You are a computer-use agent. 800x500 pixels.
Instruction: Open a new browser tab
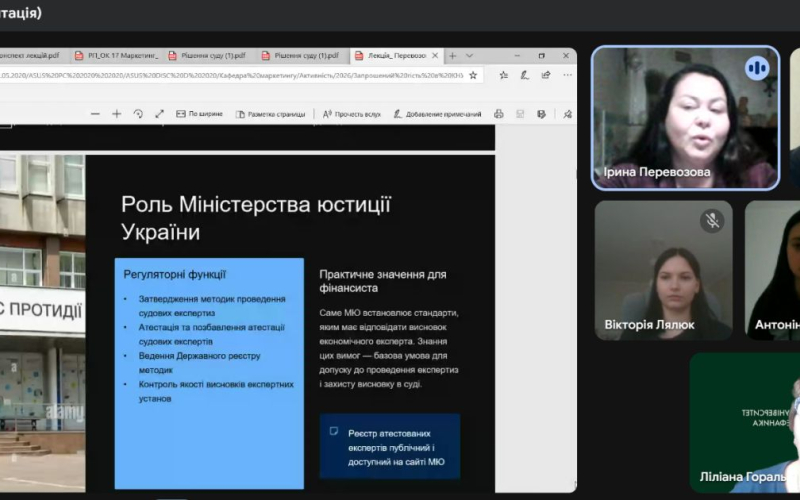[453, 56]
